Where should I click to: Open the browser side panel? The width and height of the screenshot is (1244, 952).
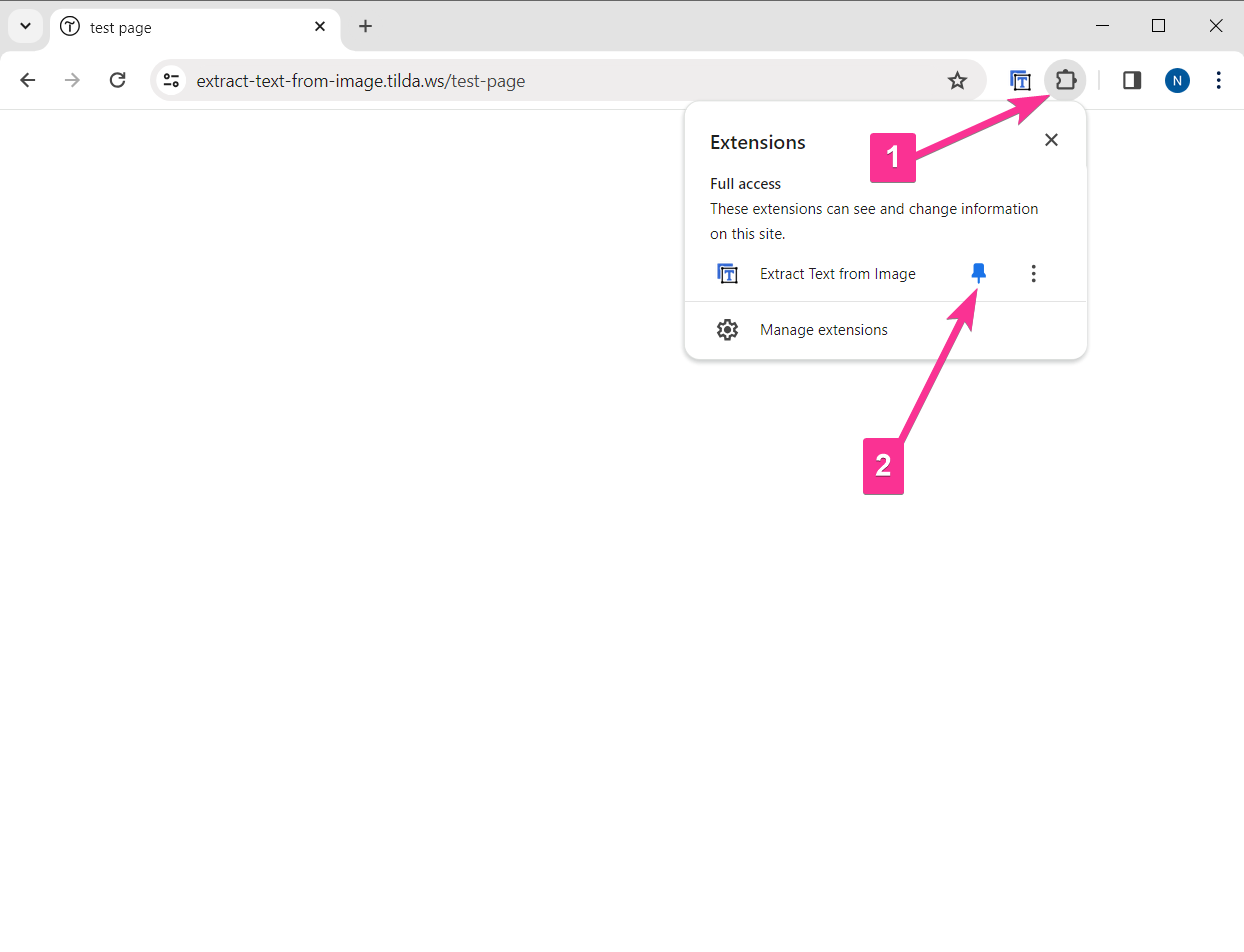click(1132, 81)
